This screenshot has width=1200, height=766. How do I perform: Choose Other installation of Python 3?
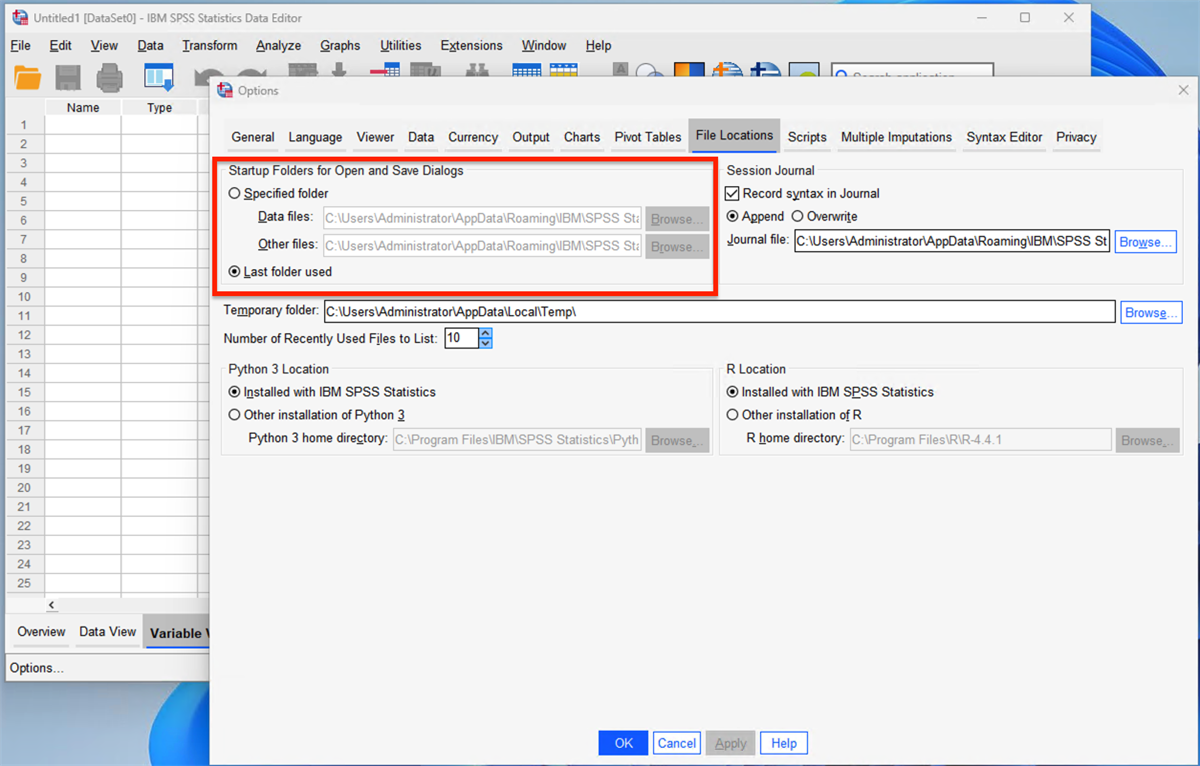235,415
